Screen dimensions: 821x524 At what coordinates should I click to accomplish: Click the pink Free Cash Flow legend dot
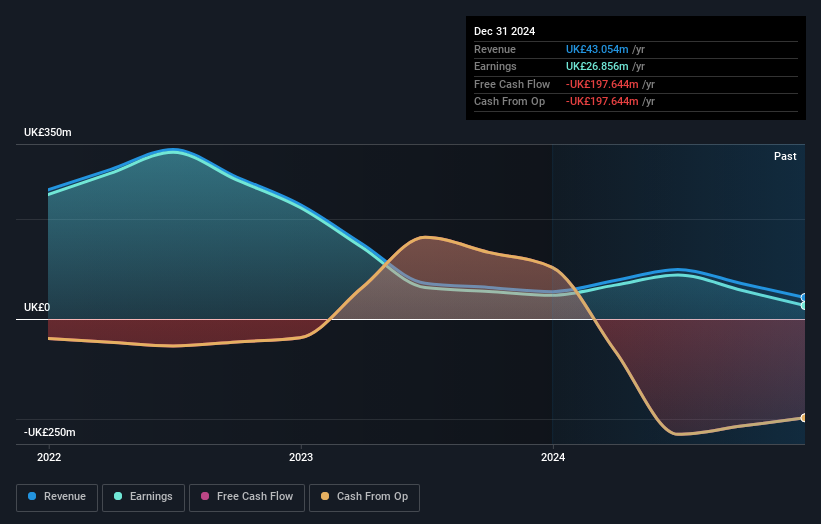[205, 496]
